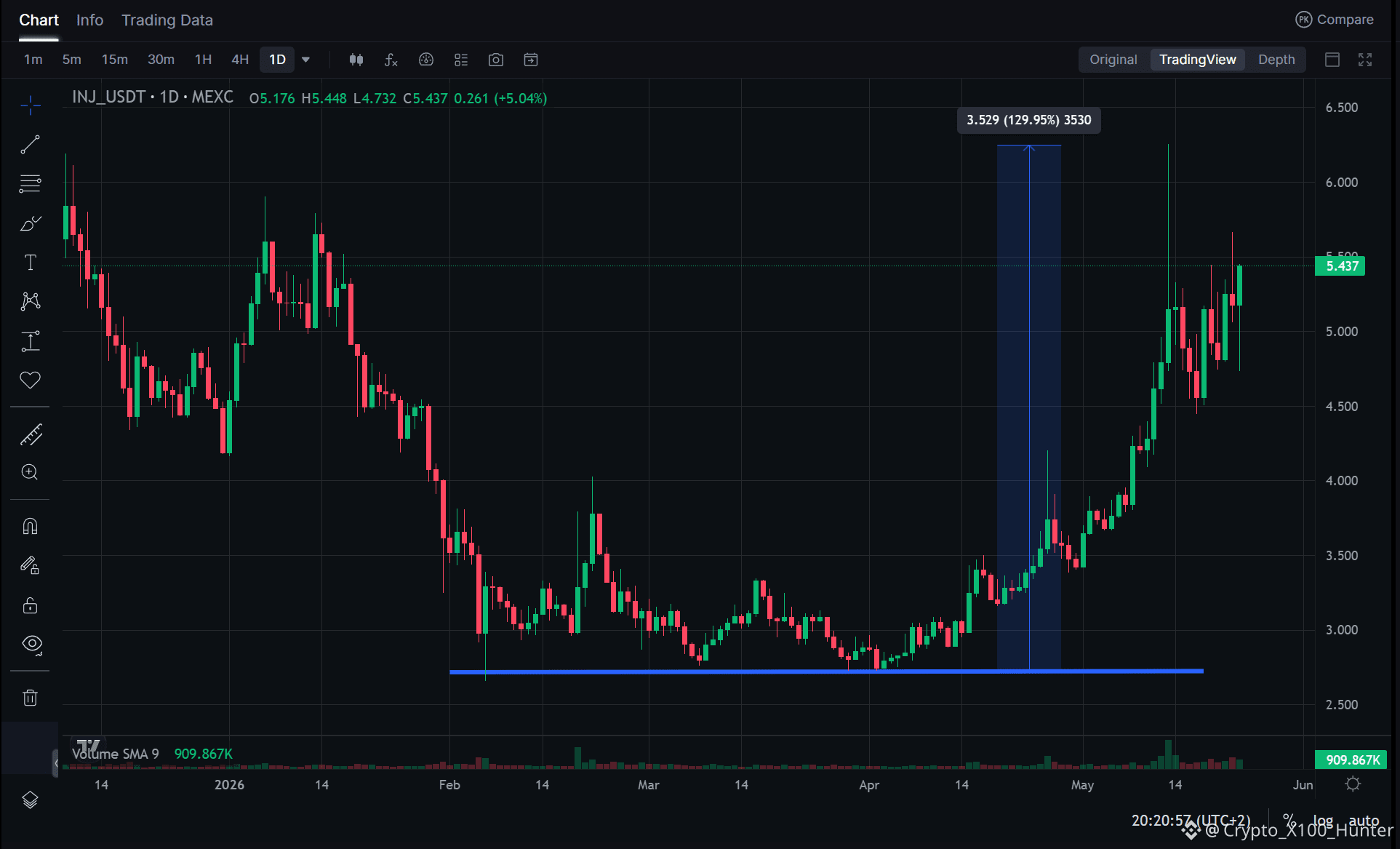Click the 20:20:57 (UTC+2) timezone clock
Viewport: 1400px width, 849px height.
1191,820
